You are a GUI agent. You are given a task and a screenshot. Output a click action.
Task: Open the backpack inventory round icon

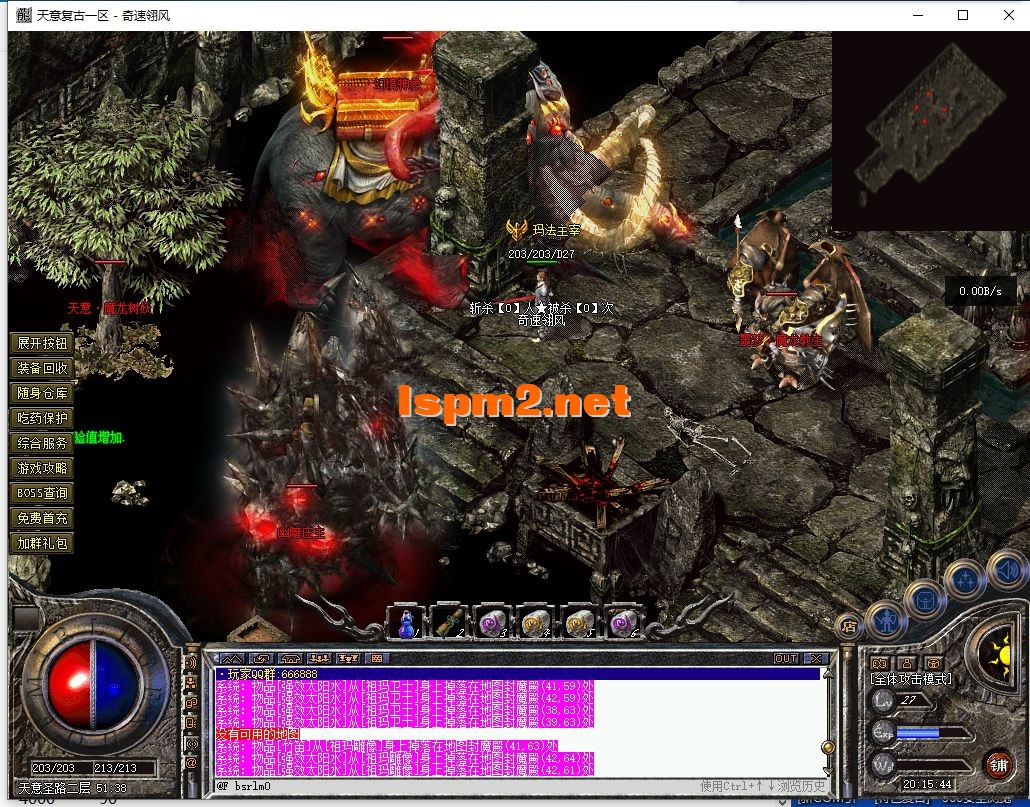(925, 600)
